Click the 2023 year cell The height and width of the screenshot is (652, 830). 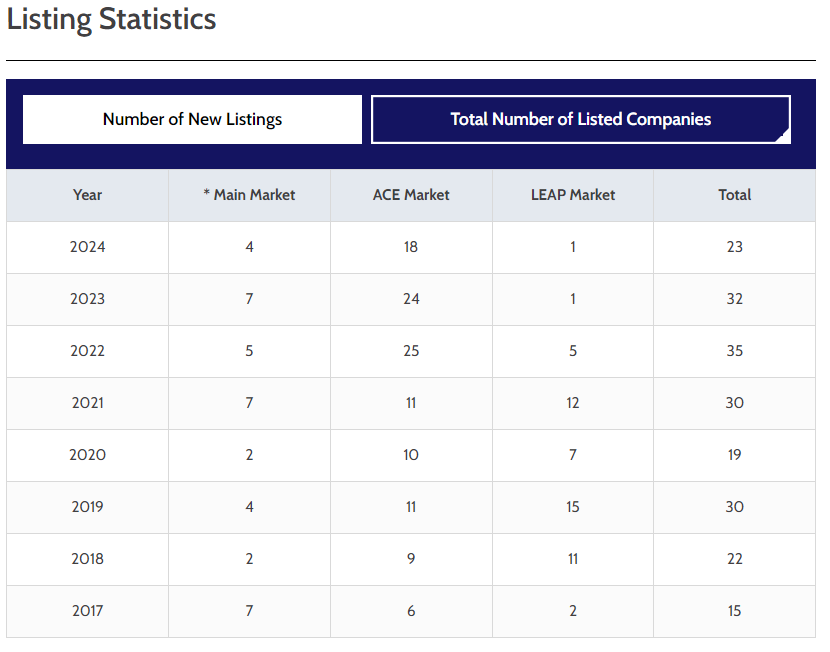(x=87, y=299)
